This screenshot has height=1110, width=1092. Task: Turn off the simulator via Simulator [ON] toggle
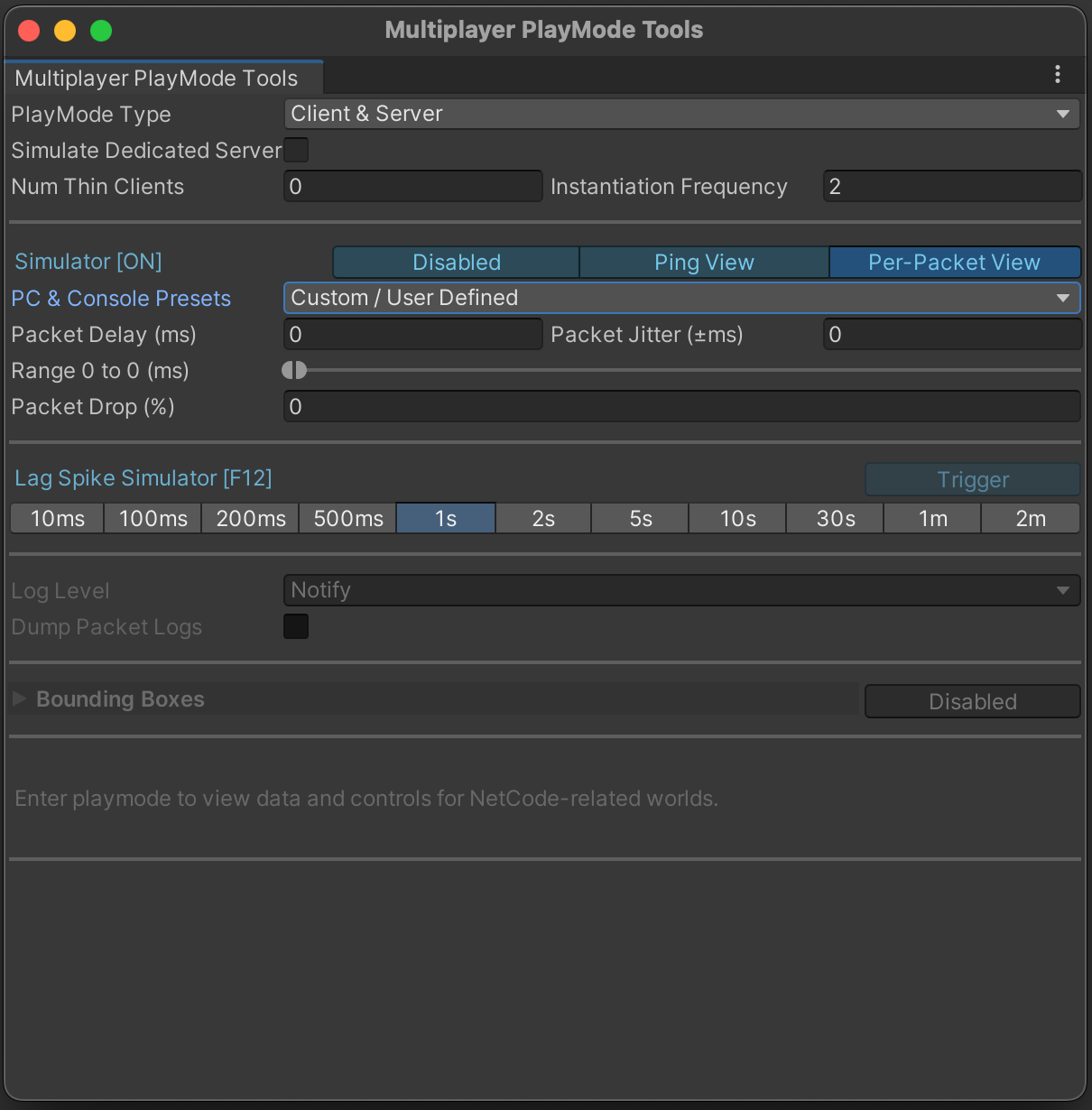tap(88, 261)
